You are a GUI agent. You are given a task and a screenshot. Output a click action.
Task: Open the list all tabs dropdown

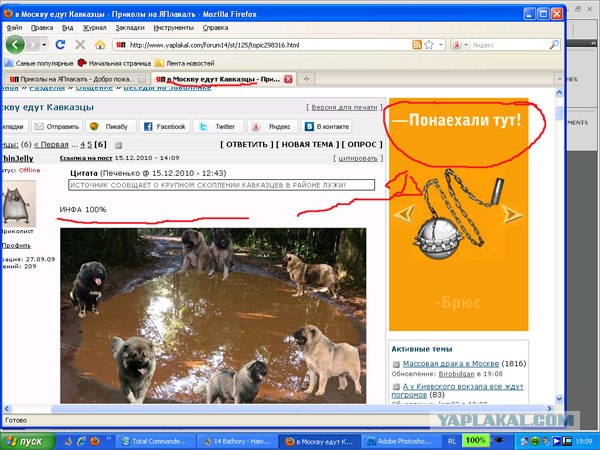[x=559, y=79]
